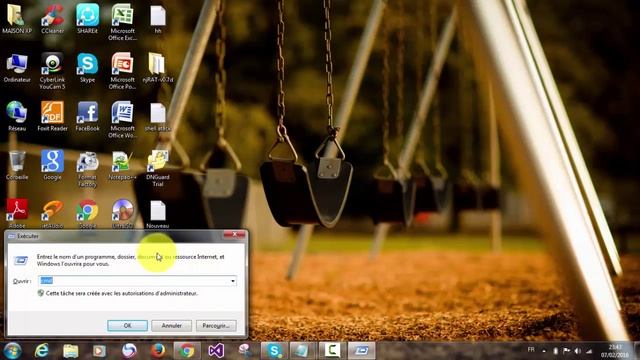The height and width of the screenshot is (360, 640).
Task: Show hidden system tray icons
Action: coord(544,351)
